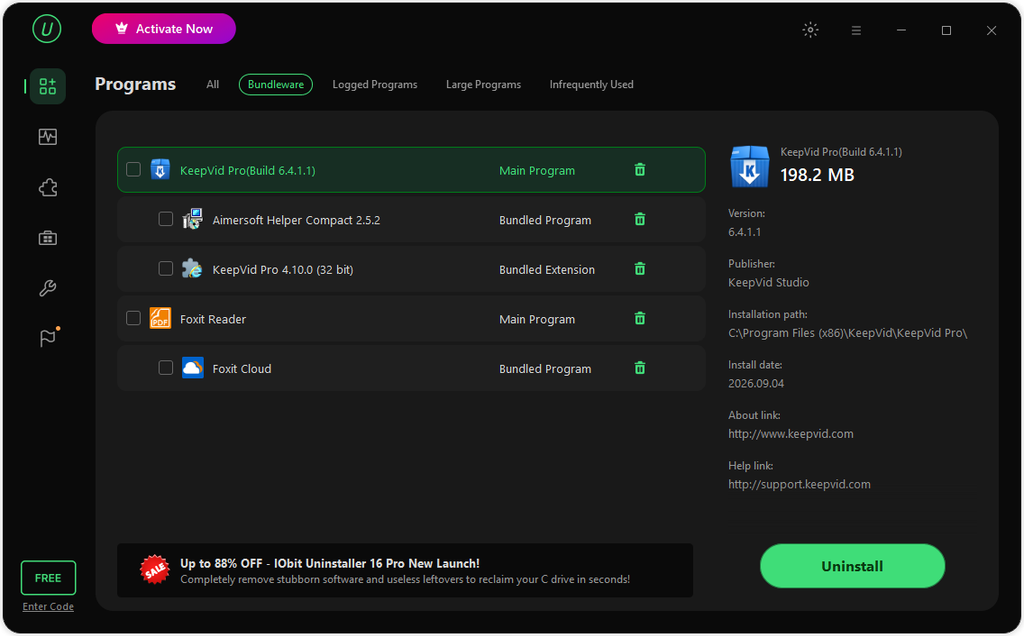Click the KeepVid Studio publisher name

769,283
